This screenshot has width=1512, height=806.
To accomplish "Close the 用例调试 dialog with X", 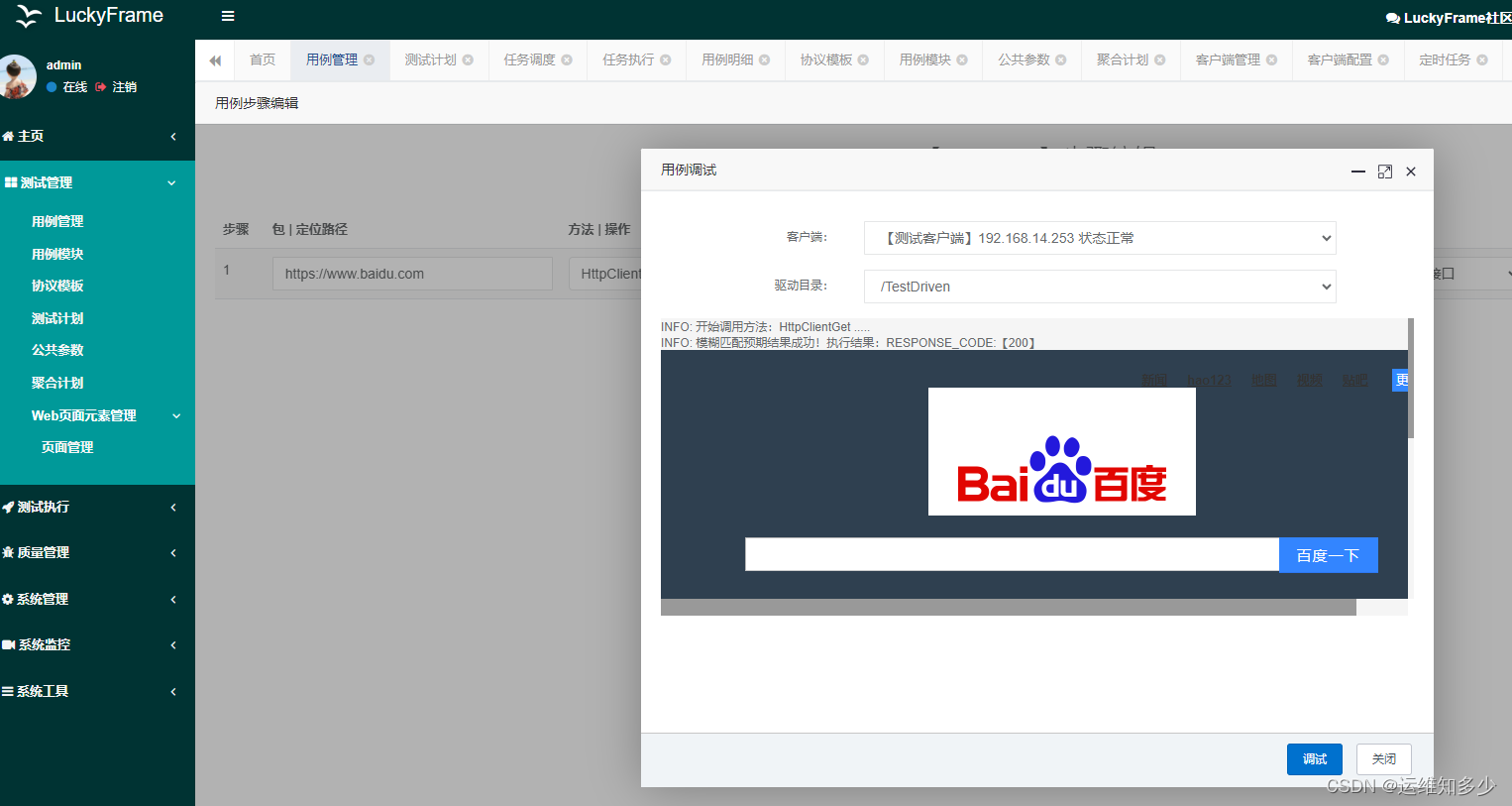I will pos(1411,172).
